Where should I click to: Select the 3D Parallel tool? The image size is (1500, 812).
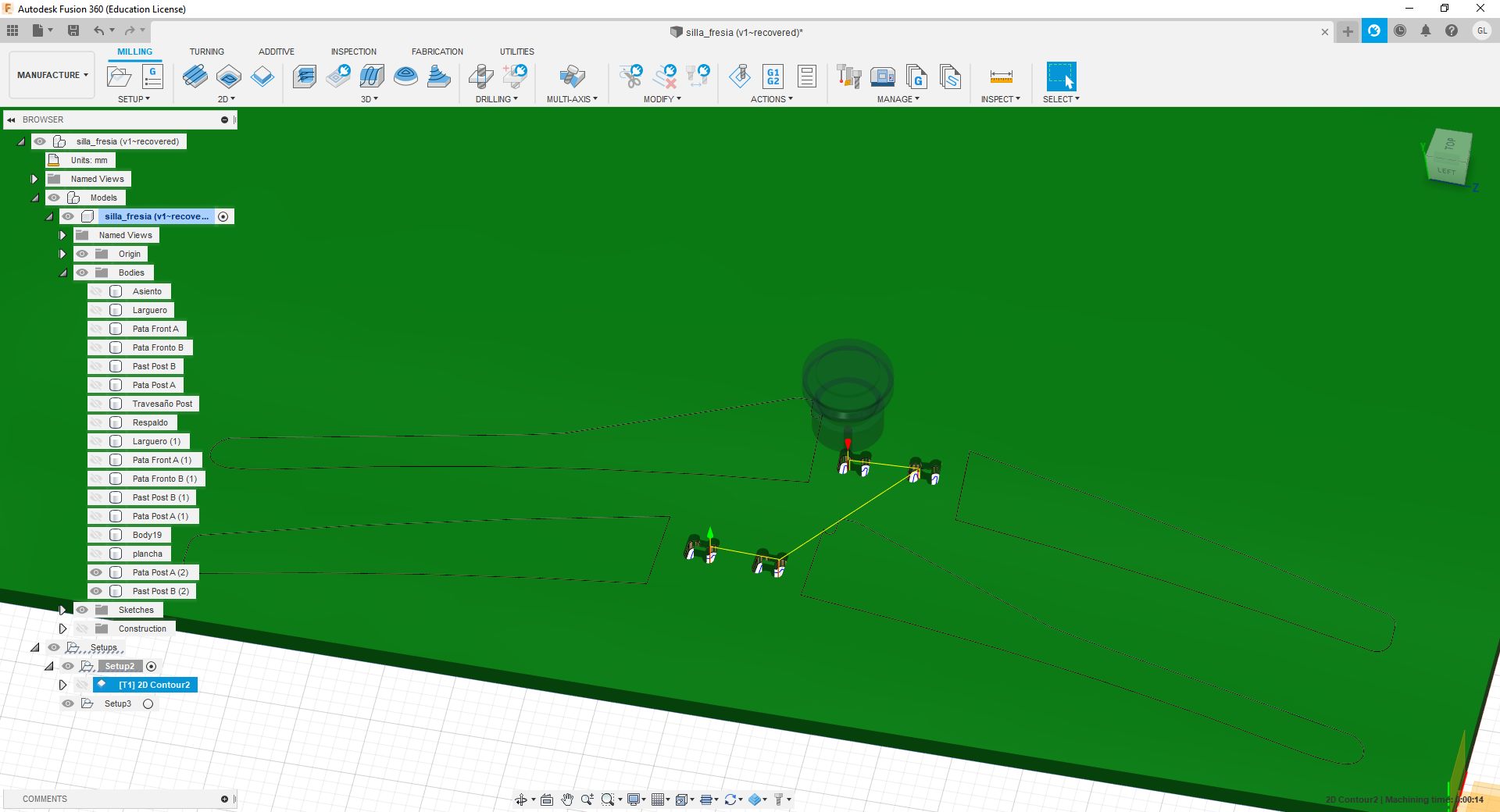coord(372,77)
